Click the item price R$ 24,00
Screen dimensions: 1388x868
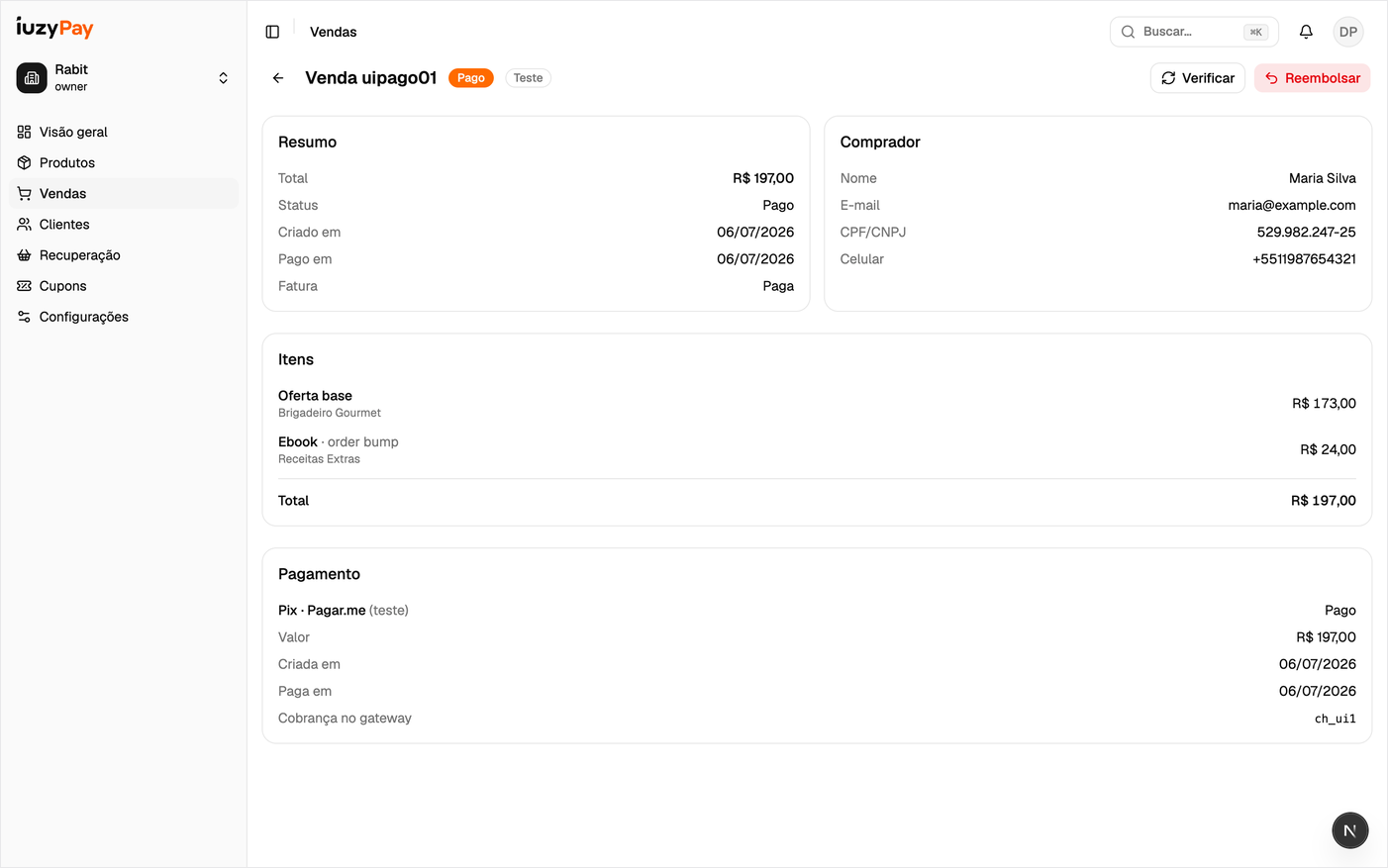(x=1328, y=449)
